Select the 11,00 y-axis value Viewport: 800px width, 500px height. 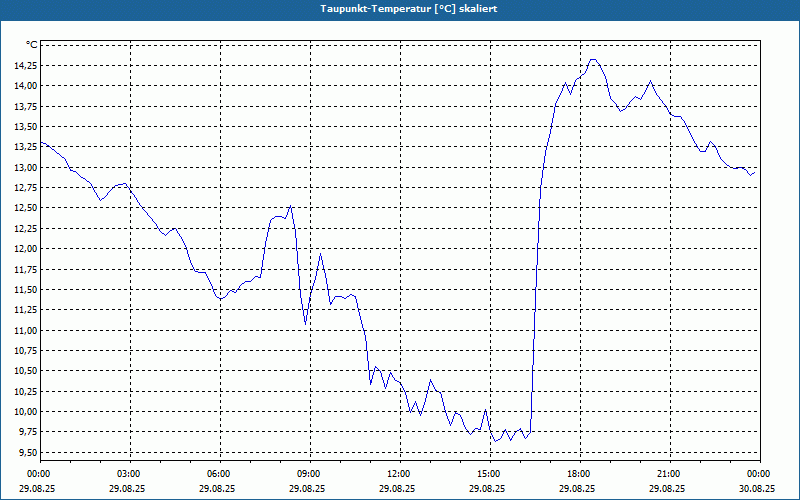point(27,330)
